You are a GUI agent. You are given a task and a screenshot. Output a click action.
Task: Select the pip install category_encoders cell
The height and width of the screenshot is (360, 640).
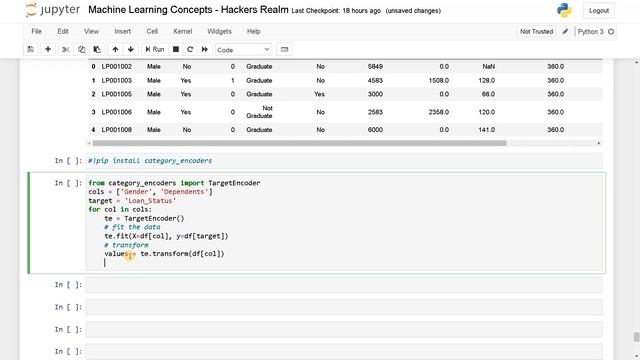click(x=344, y=161)
